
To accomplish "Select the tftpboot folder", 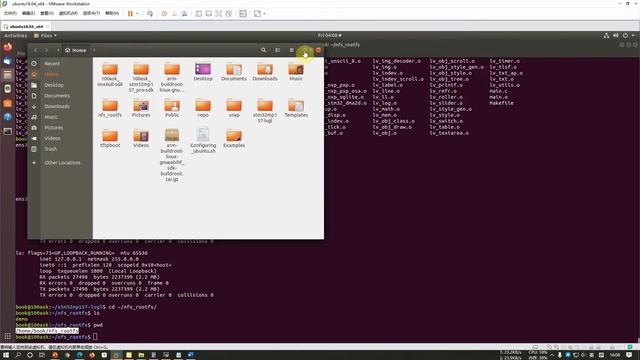I will point(110,138).
